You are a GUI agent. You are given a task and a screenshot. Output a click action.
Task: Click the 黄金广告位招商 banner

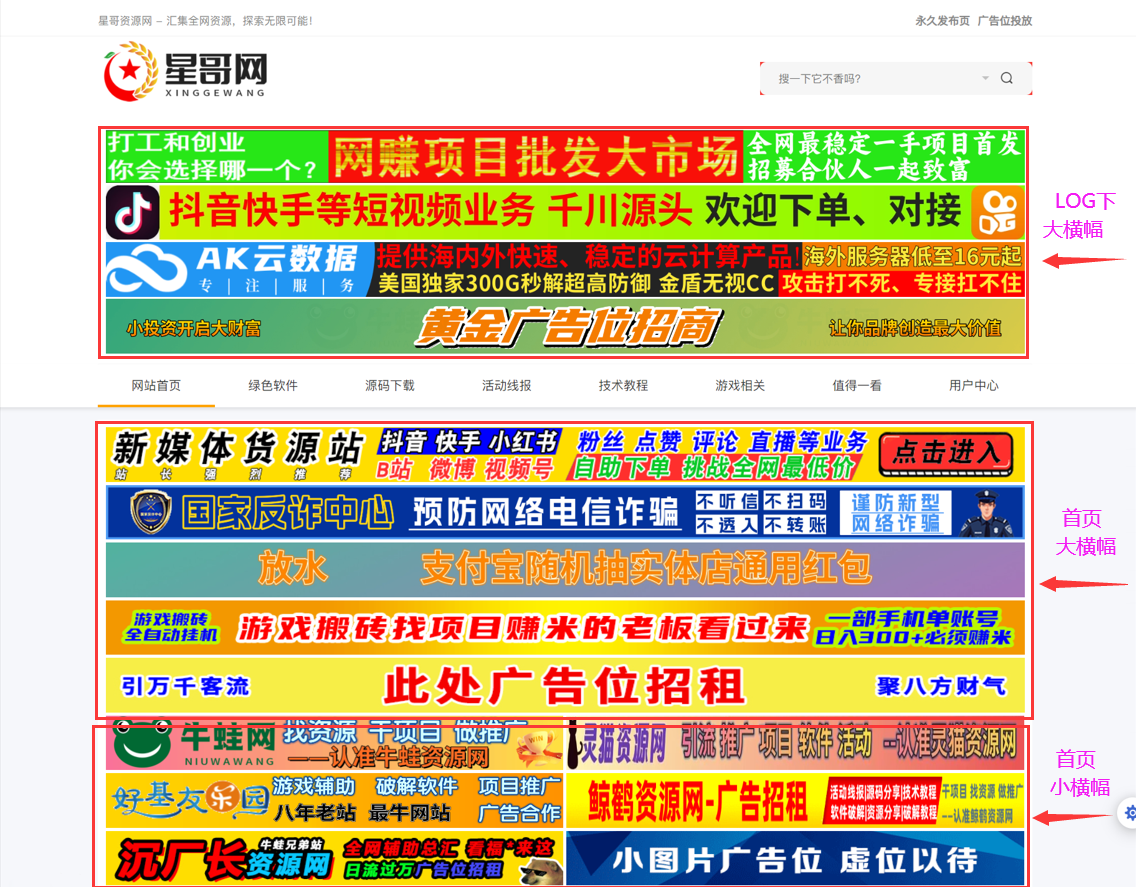pos(565,327)
